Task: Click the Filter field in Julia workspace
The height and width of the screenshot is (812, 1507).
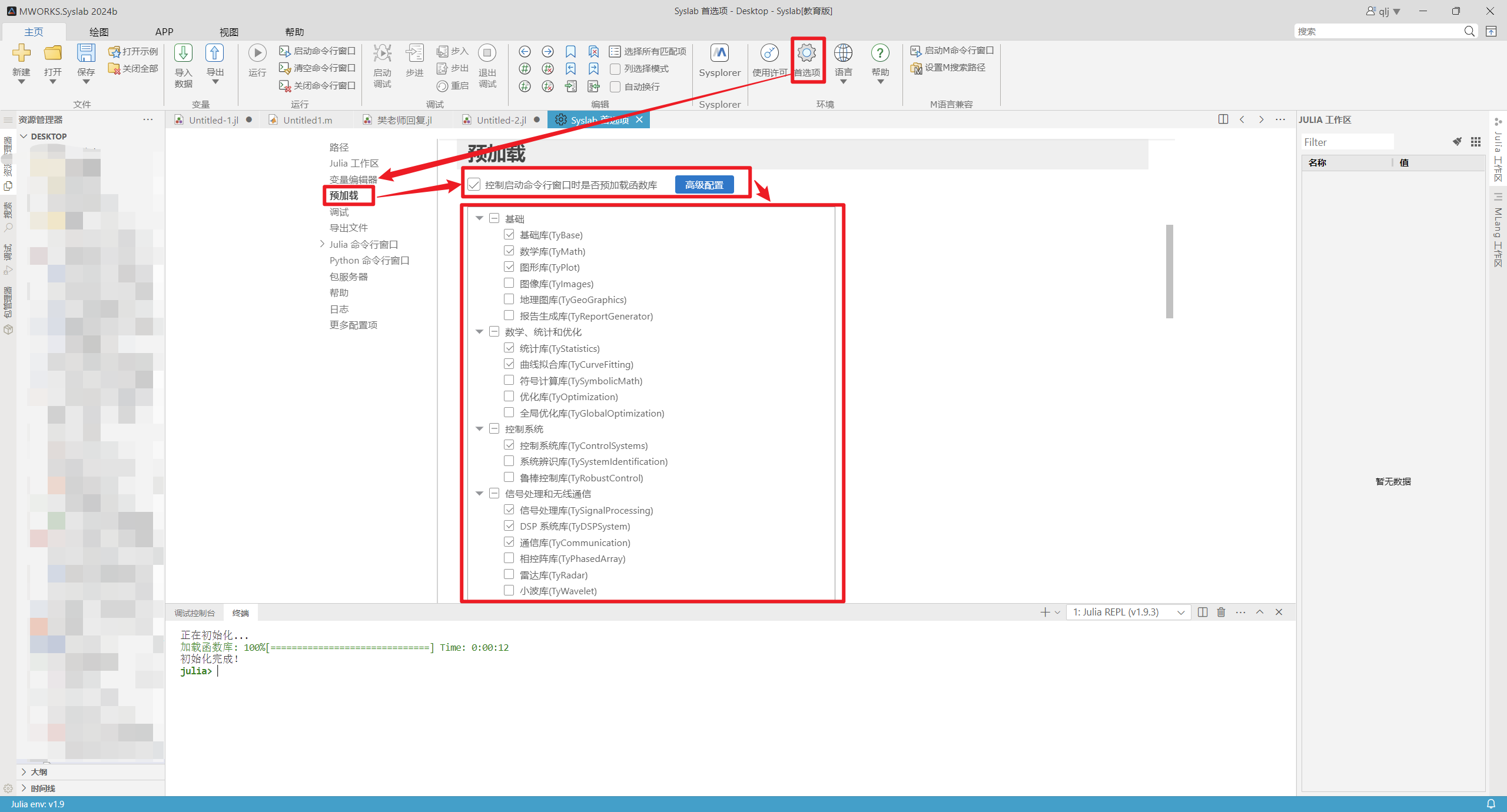Action: pyautogui.click(x=1347, y=142)
